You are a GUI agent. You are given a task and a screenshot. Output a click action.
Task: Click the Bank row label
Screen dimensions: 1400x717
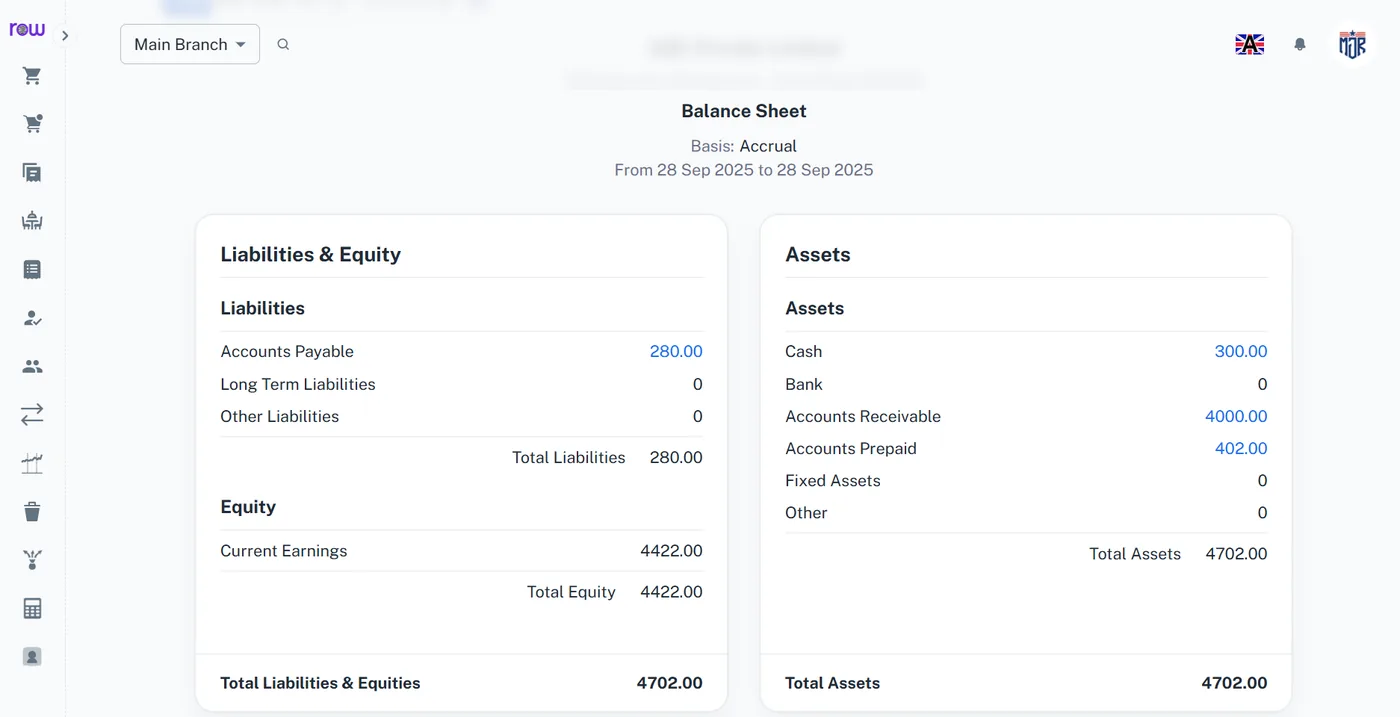point(804,384)
